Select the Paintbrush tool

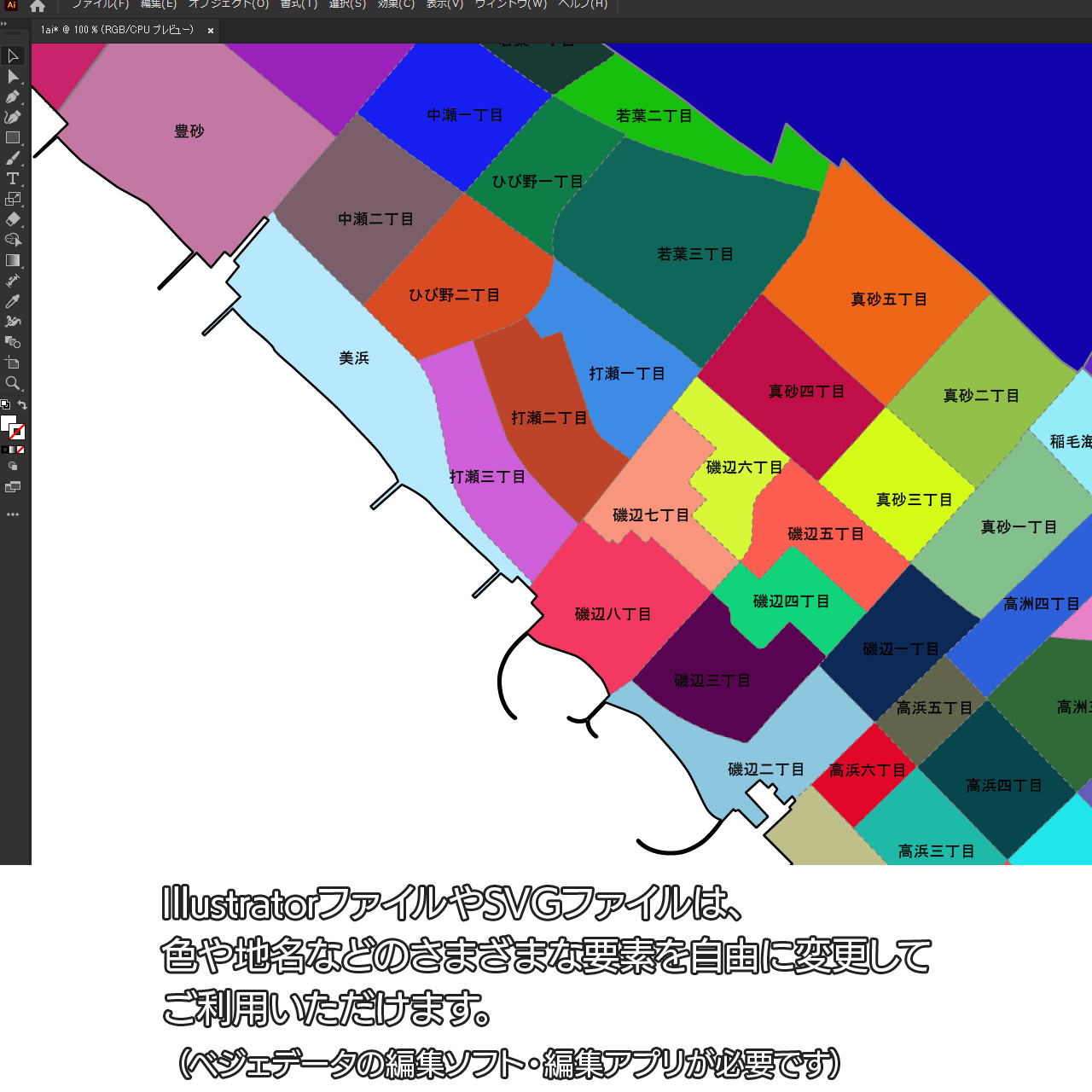click(13, 159)
